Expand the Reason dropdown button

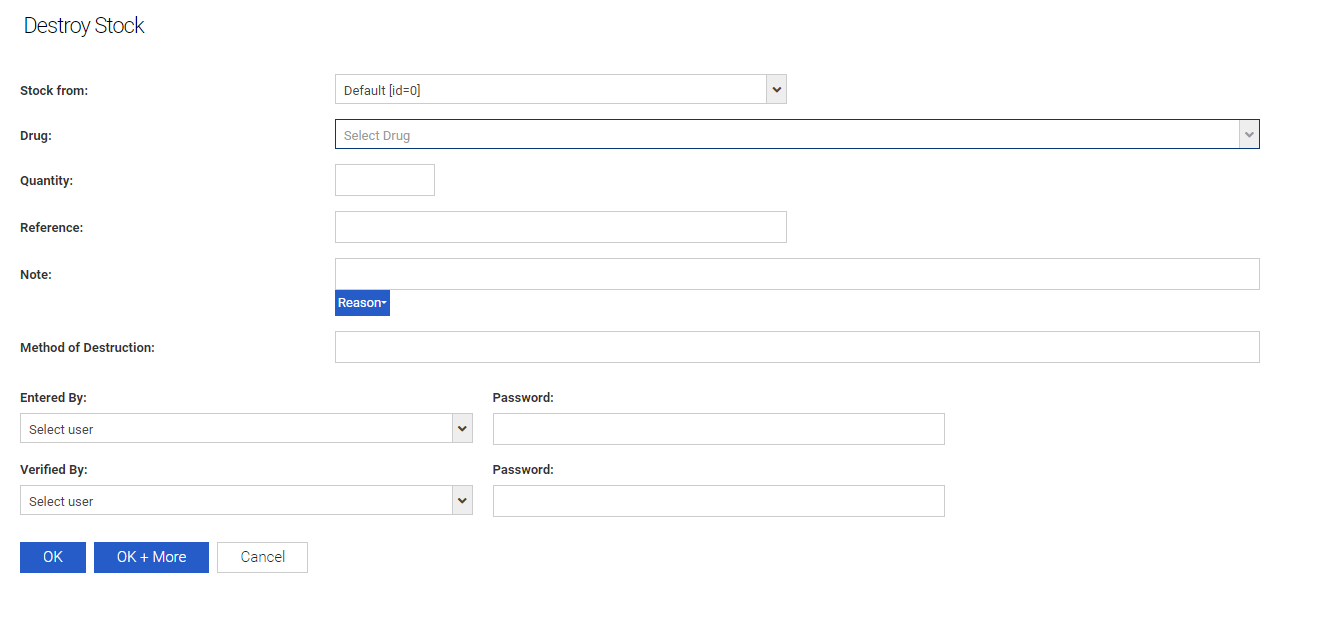tap(362, 303)
